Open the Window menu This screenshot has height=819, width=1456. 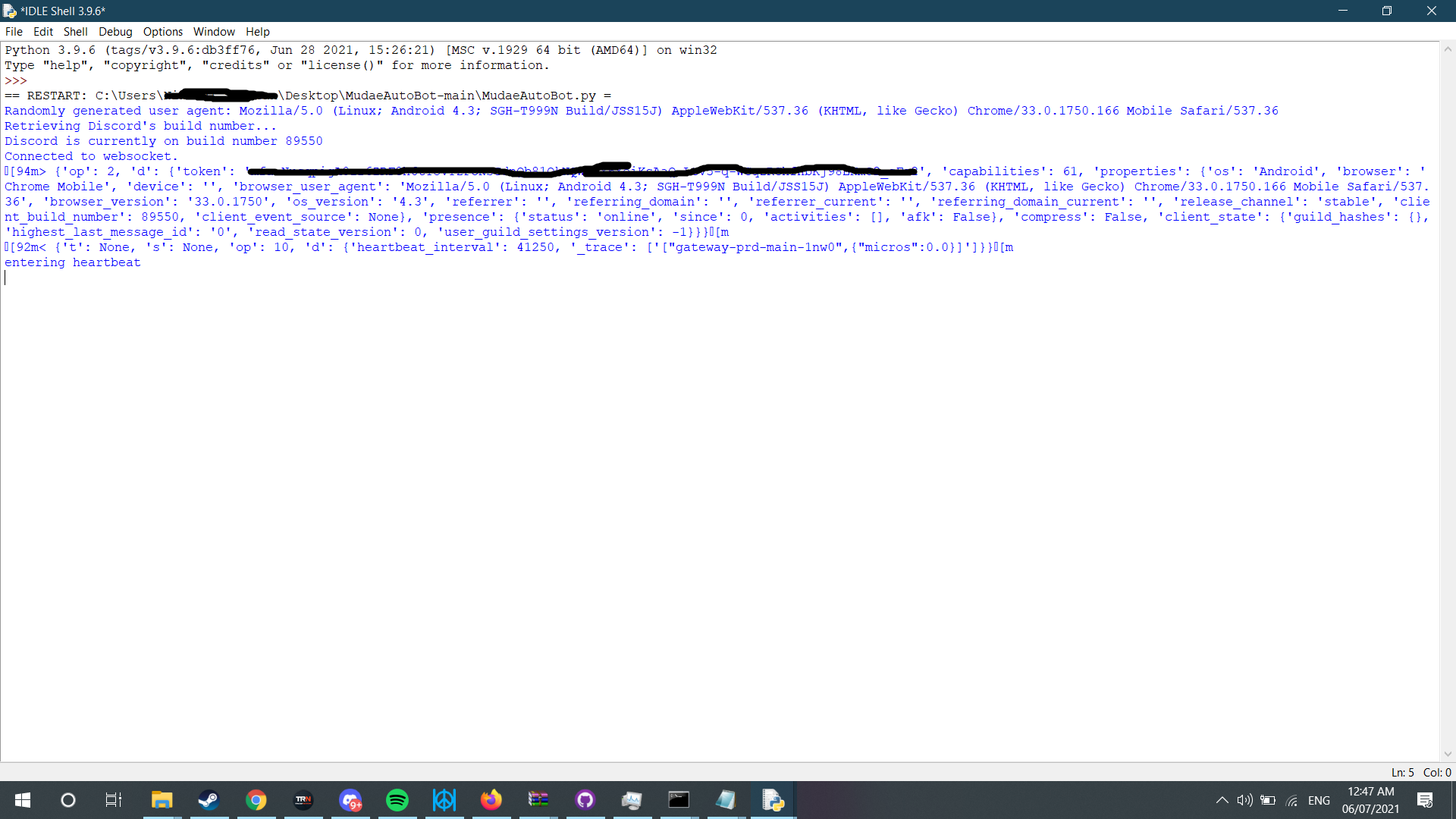coord(214,32)
